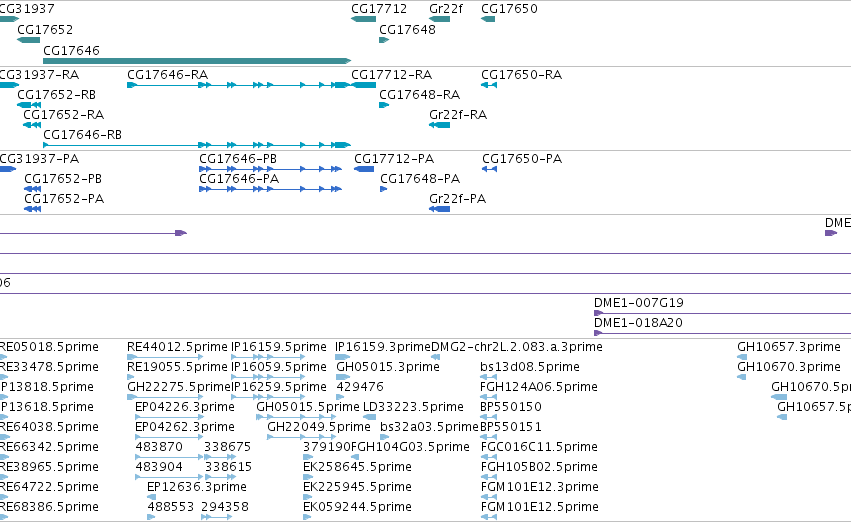Viewport: 851px width, 522px height.
Task: Click transcript label CG17650-RA
Action: click(x=522, y=75)
